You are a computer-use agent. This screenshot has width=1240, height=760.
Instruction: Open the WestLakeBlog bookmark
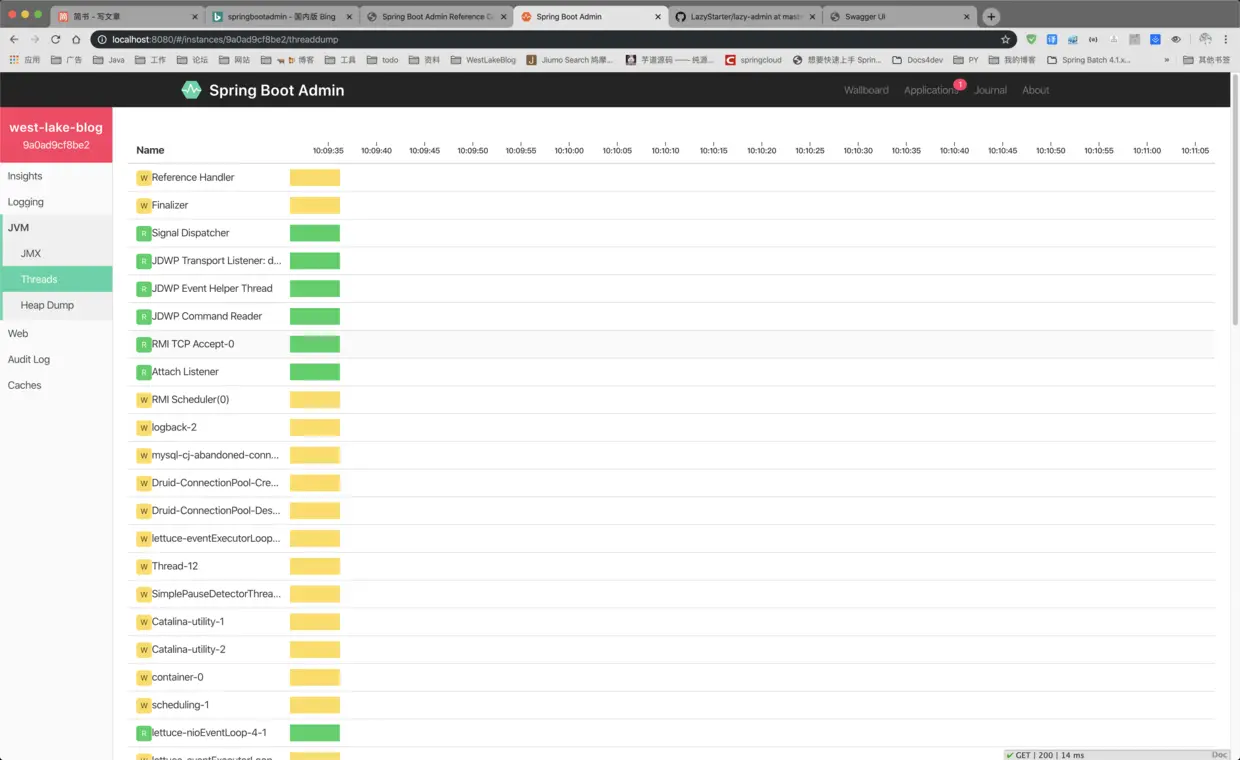[x=483, y=60]
